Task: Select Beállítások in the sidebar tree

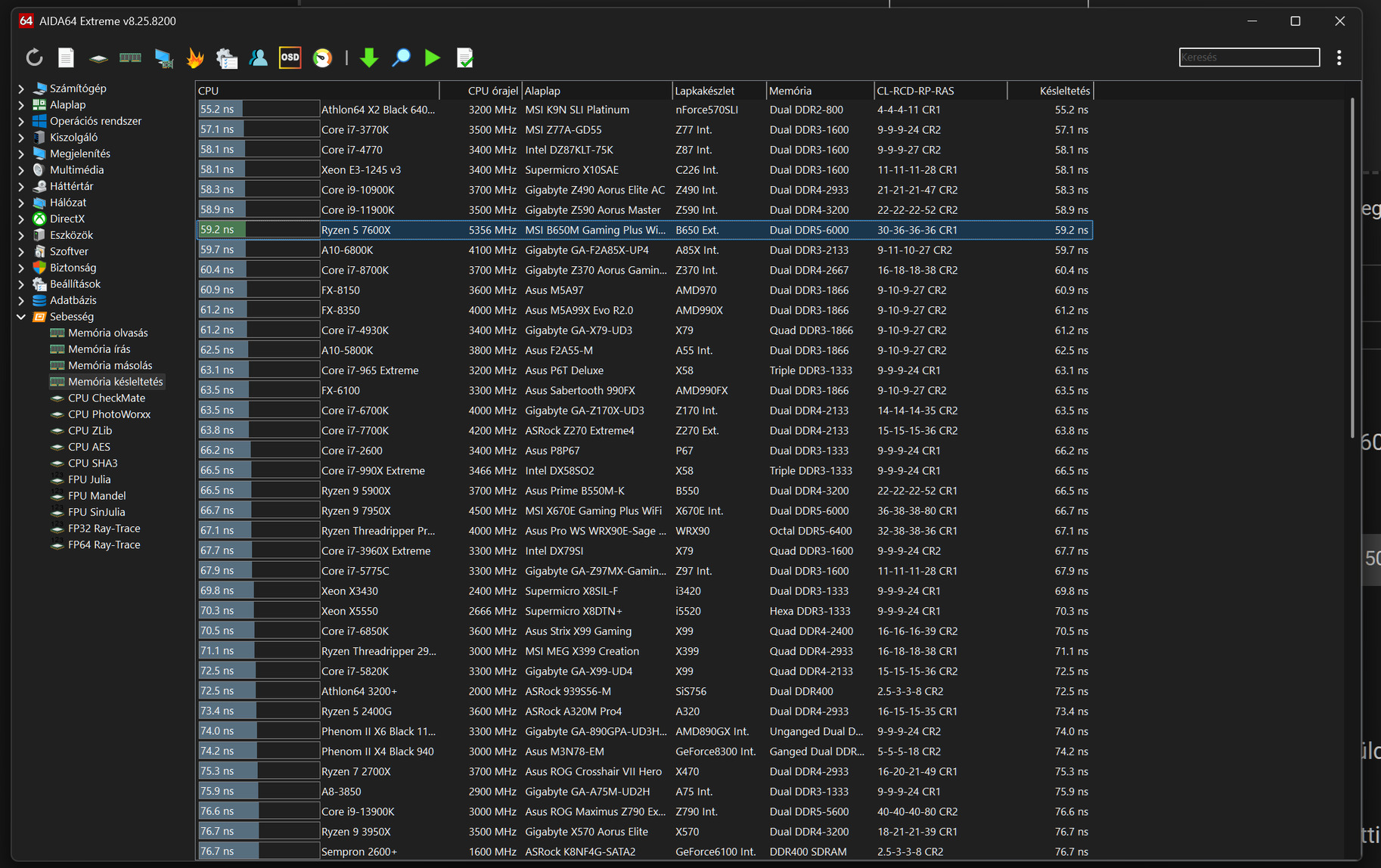Action: 75,284
